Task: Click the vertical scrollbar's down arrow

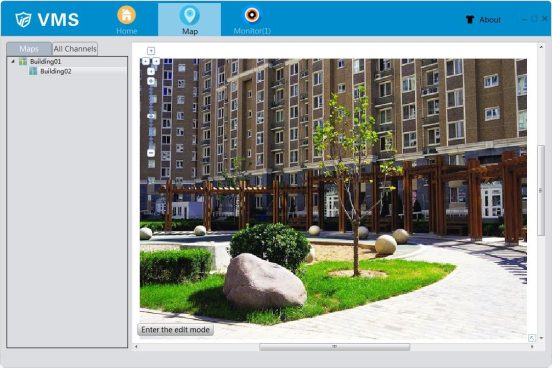Action: point(541,338)
